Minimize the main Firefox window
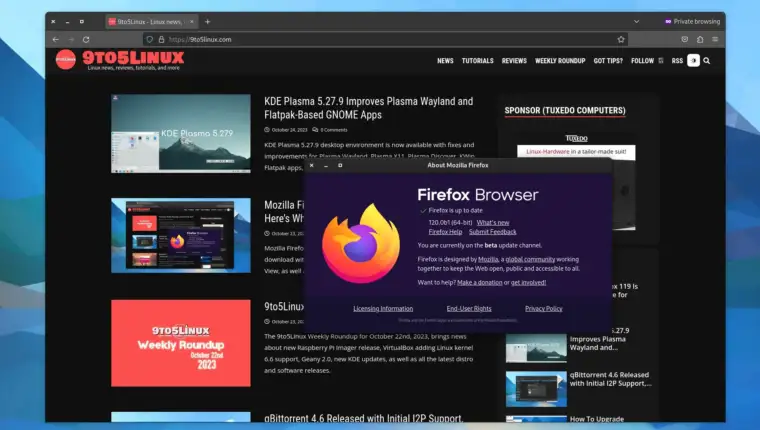760x430 pixels. coord(67,21)
